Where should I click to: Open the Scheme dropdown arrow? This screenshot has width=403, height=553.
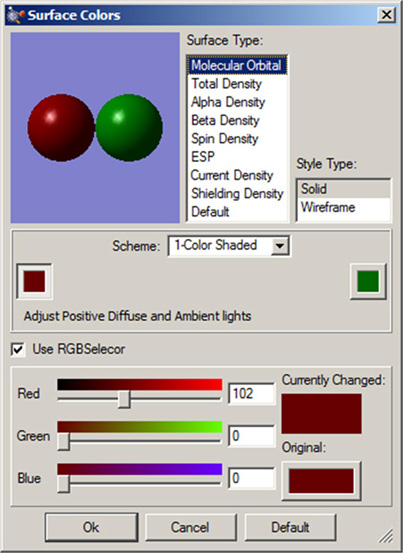pos(280,245)
